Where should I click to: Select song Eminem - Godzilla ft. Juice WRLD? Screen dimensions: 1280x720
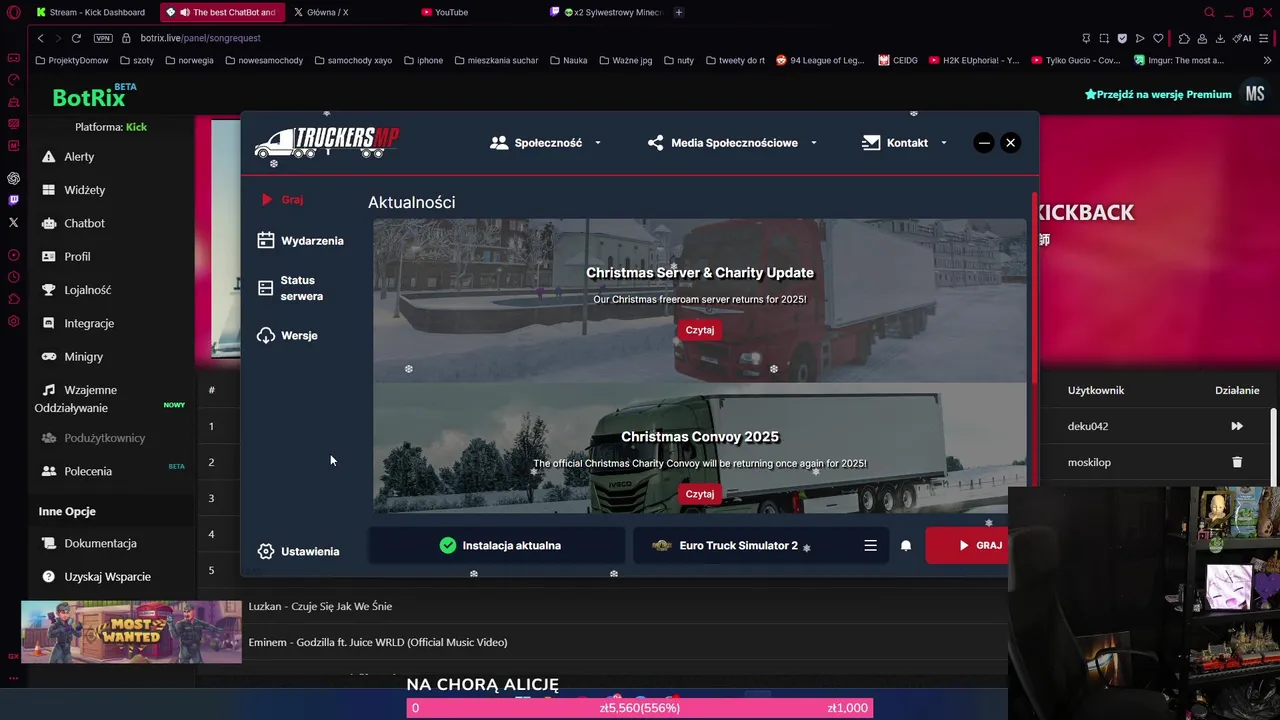(x=378, y=642)
